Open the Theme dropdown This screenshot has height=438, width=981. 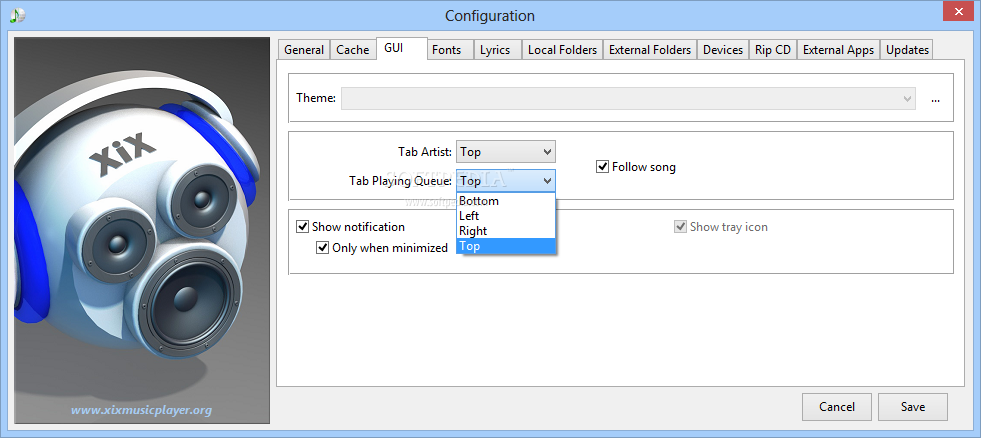[628, 98]
